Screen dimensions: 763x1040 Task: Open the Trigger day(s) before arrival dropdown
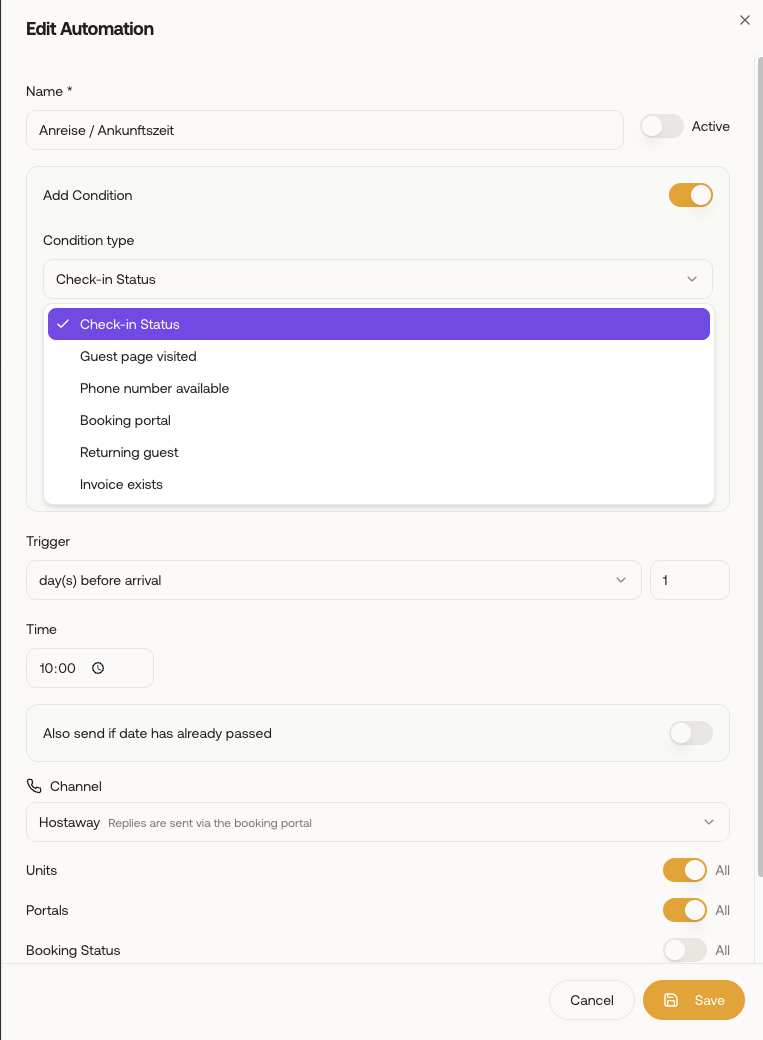click(334, 580)
